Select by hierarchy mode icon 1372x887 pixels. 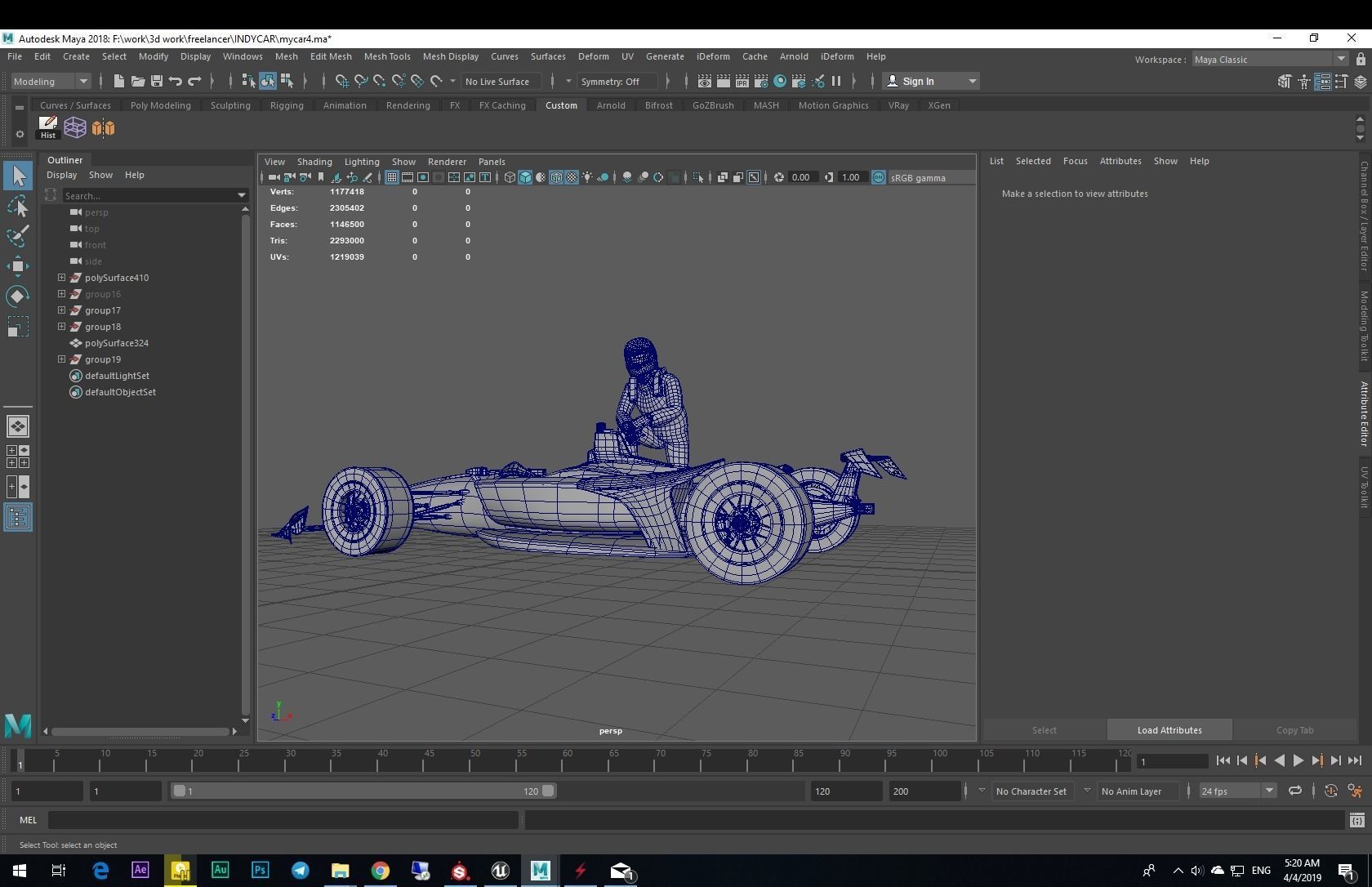point(248,81)
